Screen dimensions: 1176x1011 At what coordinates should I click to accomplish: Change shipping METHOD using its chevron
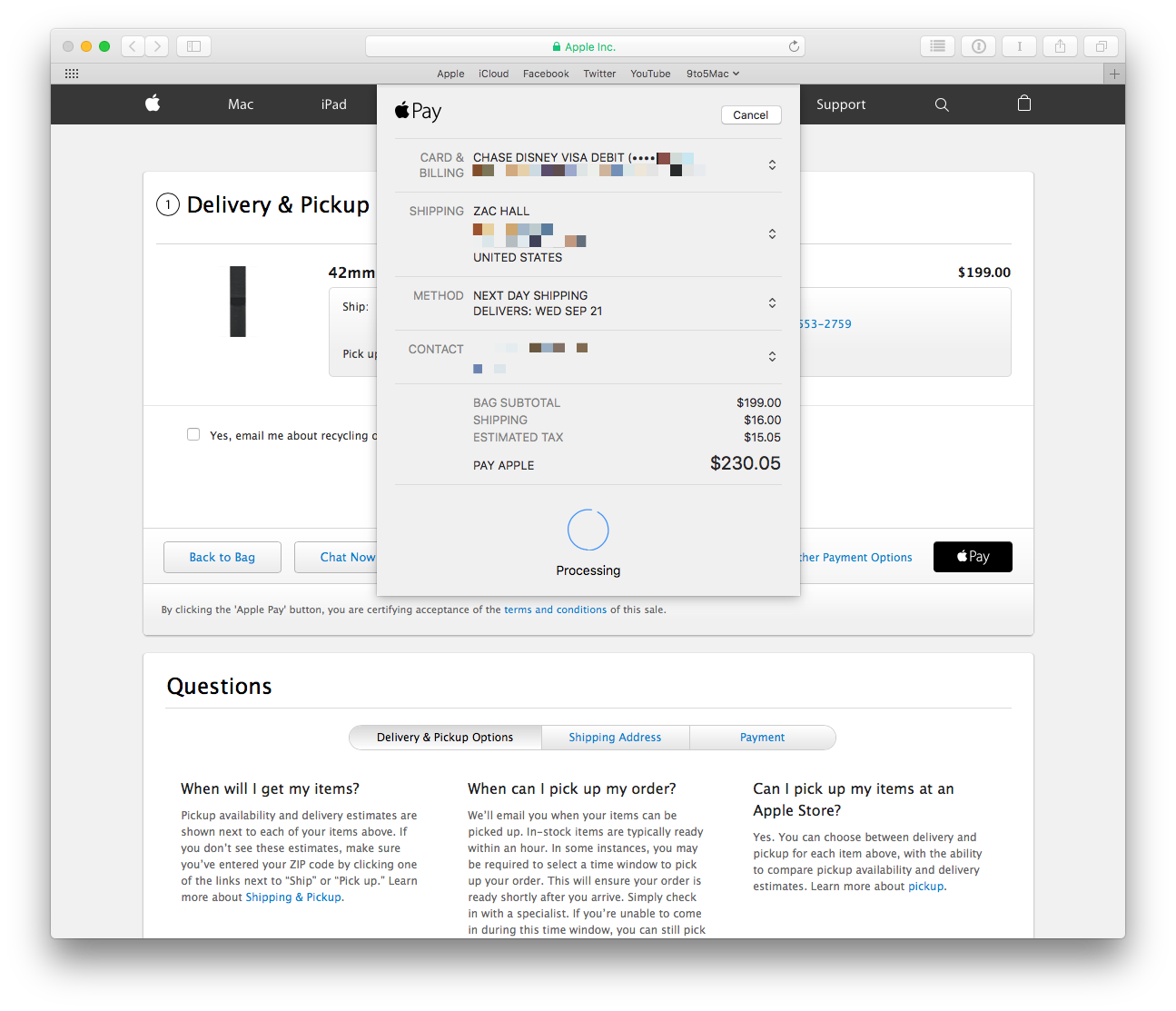(772, 302)
